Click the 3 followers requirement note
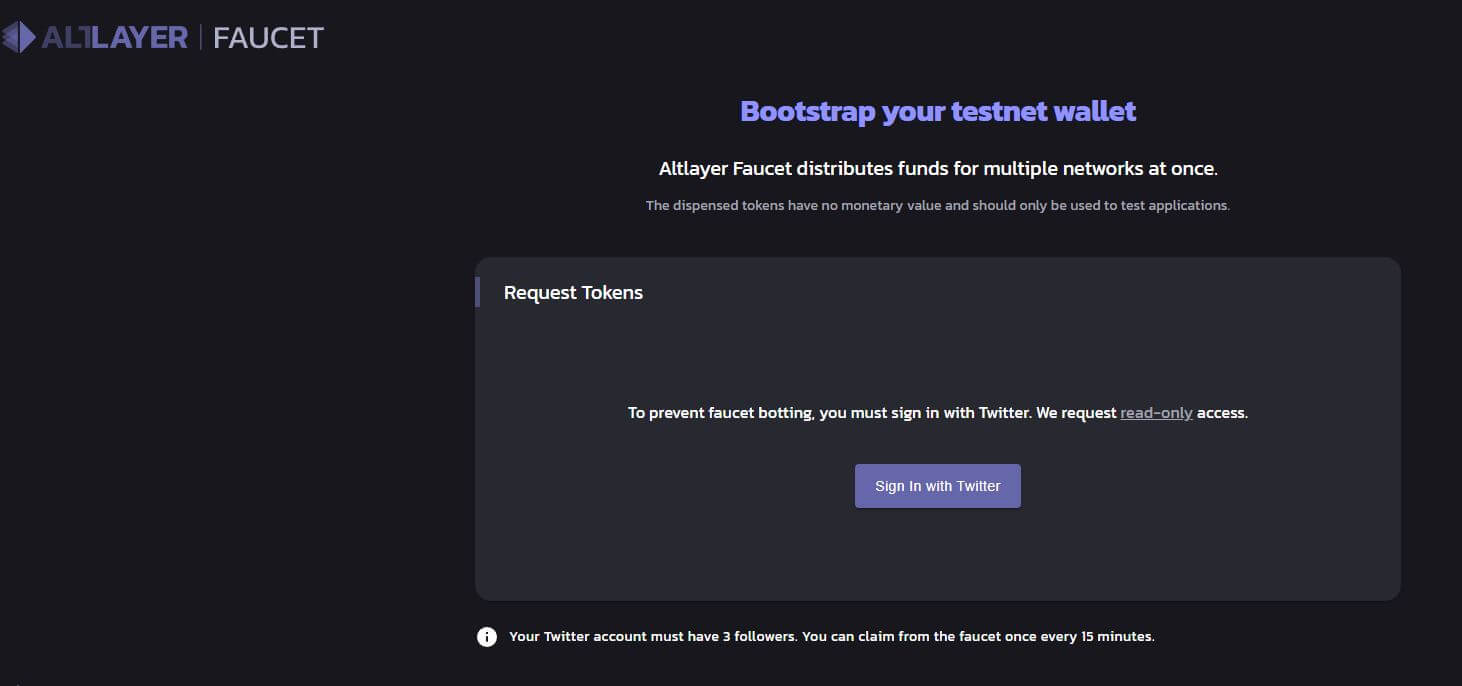 tap(832, 637)
